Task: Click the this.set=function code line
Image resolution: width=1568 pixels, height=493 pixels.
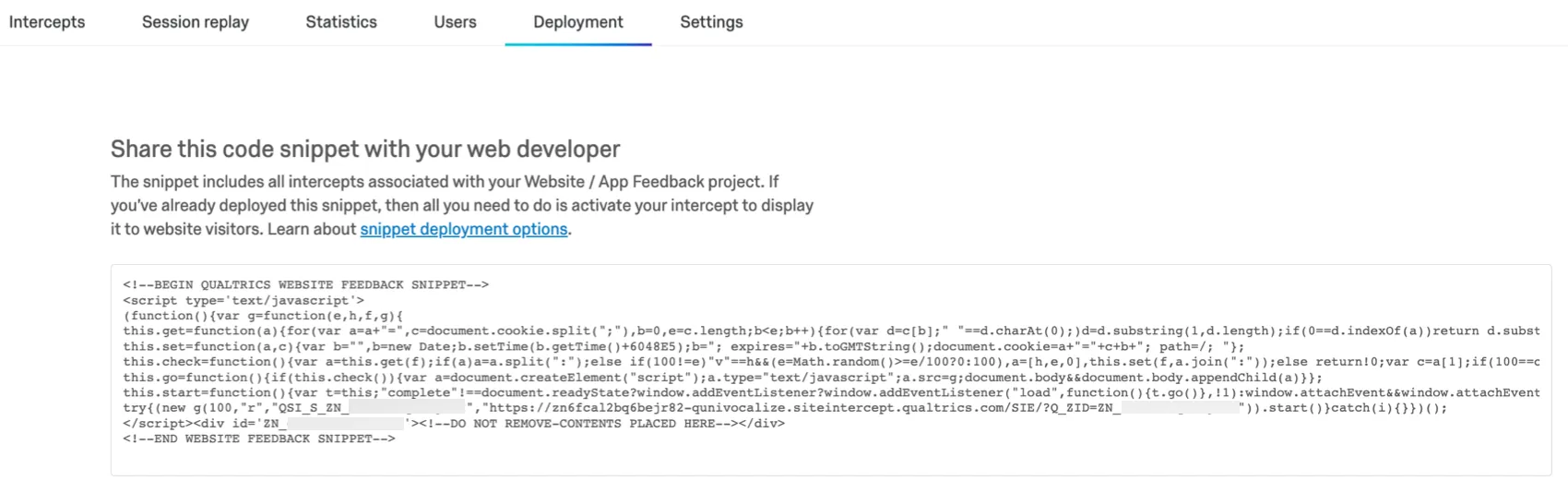Action: coord(553,346)
